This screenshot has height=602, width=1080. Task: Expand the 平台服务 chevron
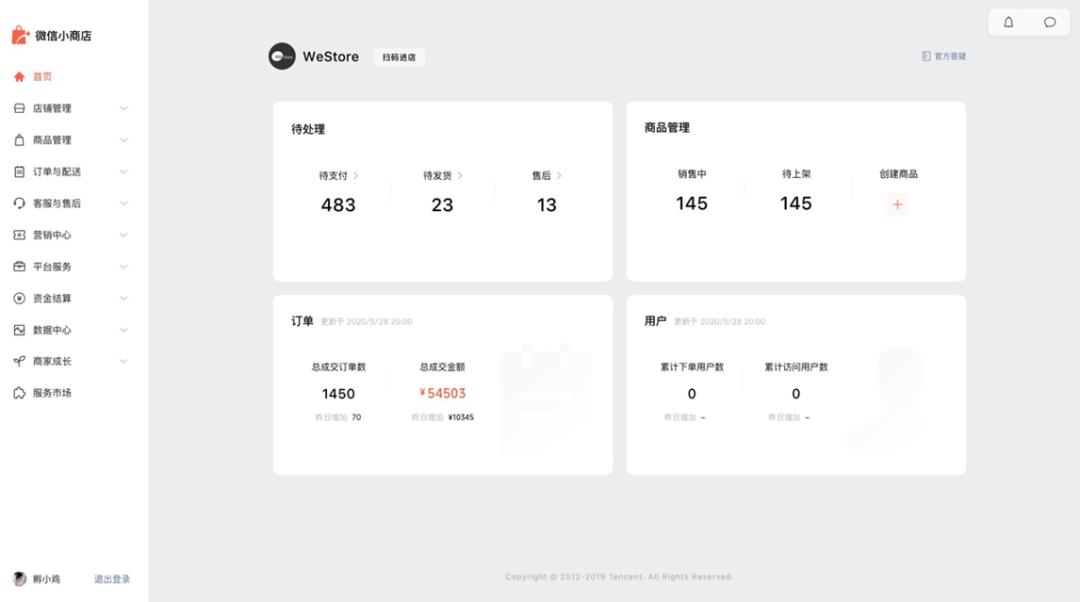coord(123,267)
